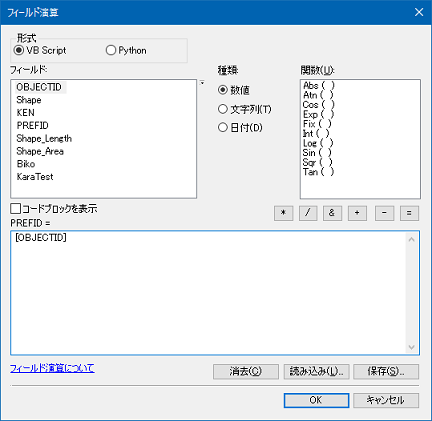Click the ampersand (&) operator button

click(332, 213)
